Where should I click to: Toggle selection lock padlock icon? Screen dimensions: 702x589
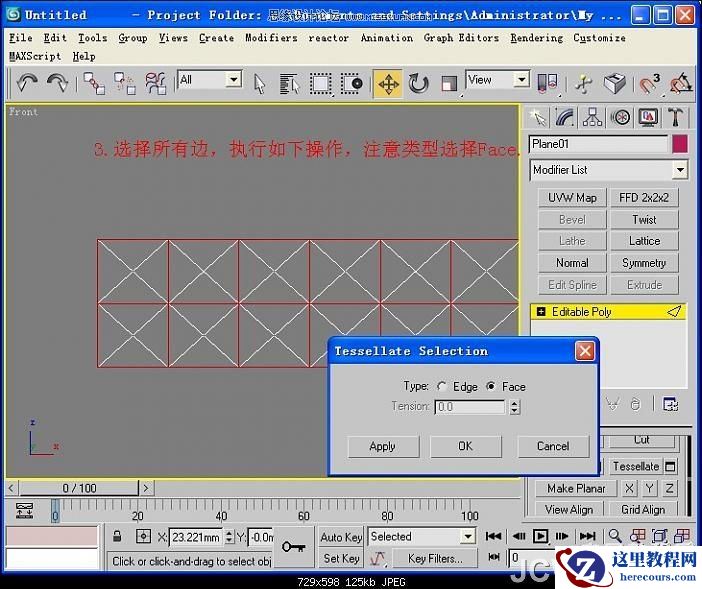pyautogui.click(x=117, y=536)
